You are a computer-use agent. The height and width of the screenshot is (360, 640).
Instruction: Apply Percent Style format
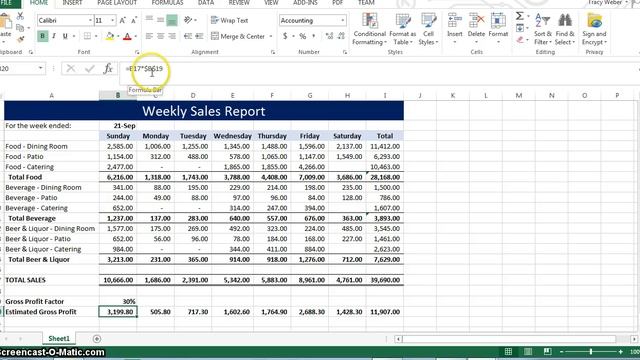point(302,36)
